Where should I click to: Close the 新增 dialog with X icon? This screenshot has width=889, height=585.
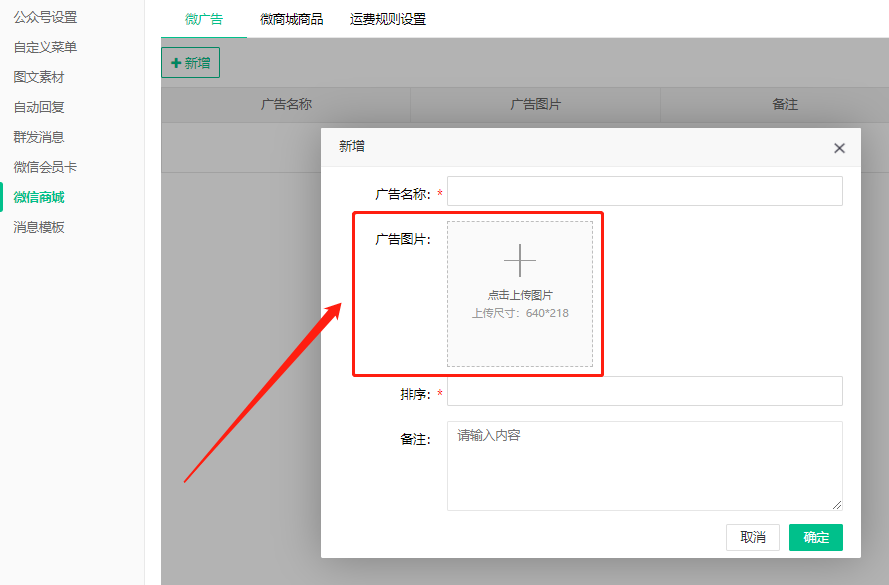click(x=839, y=148)
